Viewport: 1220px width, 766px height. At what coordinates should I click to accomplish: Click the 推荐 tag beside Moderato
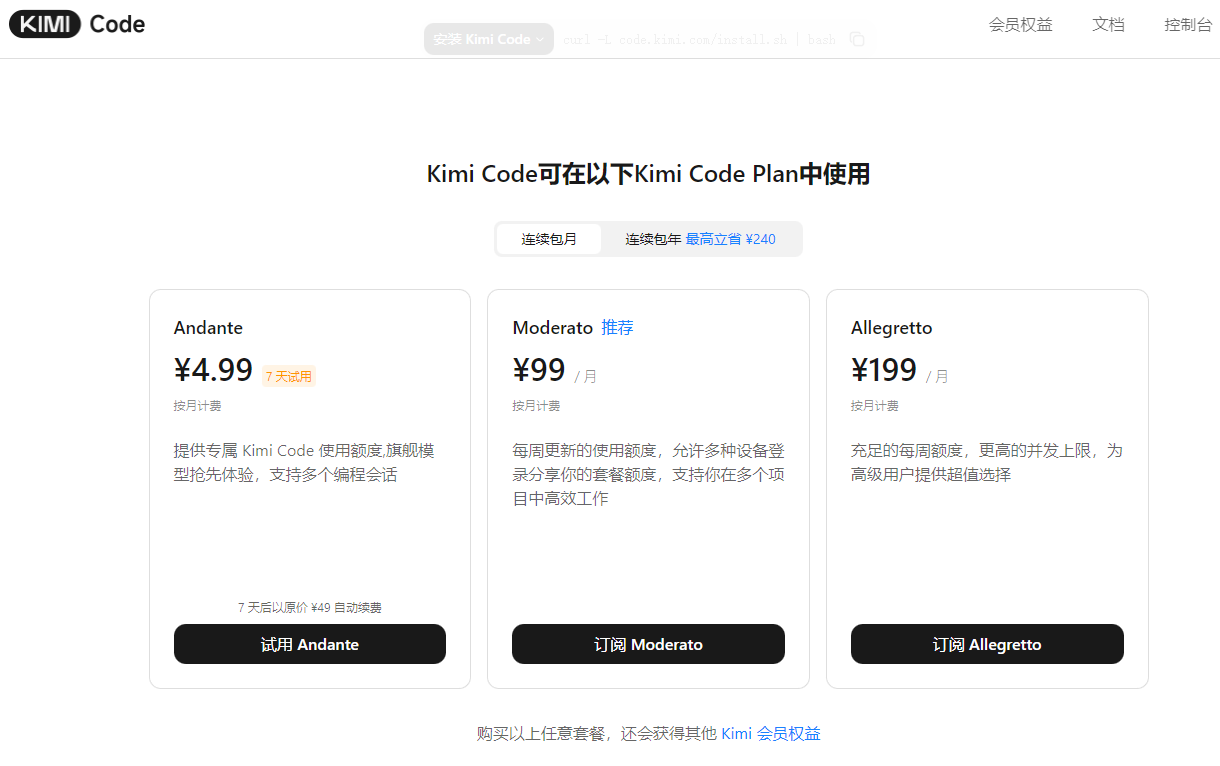(617, 328)
